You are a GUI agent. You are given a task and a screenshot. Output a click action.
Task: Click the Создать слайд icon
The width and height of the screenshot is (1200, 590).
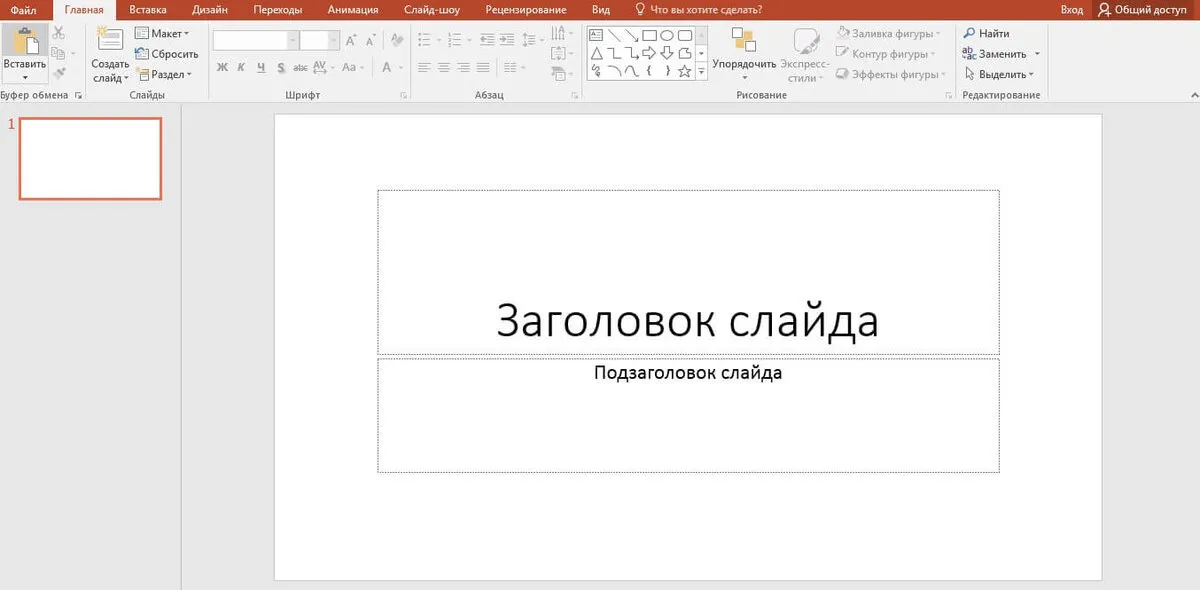(110, 41)
